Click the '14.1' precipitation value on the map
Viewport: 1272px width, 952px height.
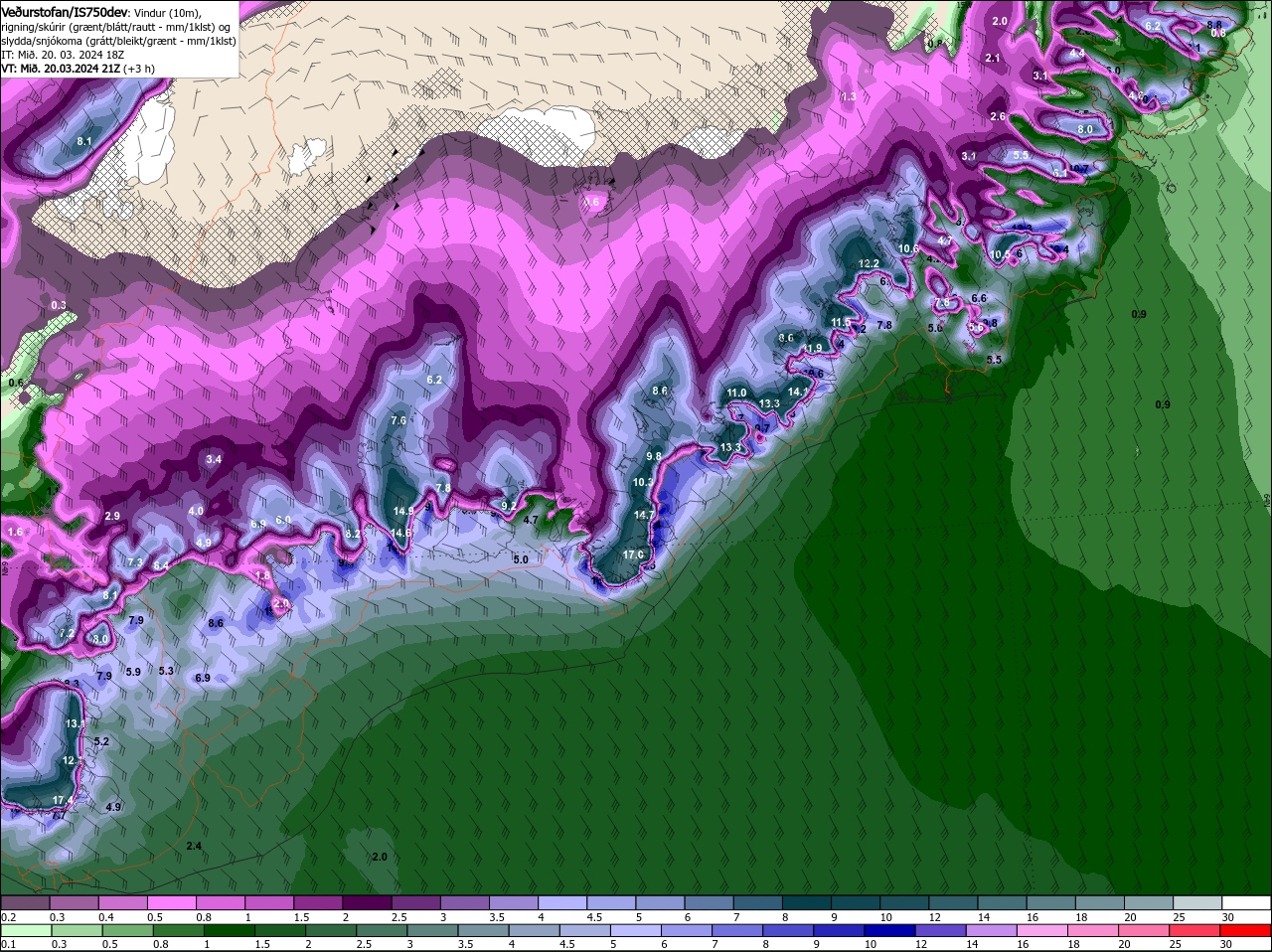798,392
